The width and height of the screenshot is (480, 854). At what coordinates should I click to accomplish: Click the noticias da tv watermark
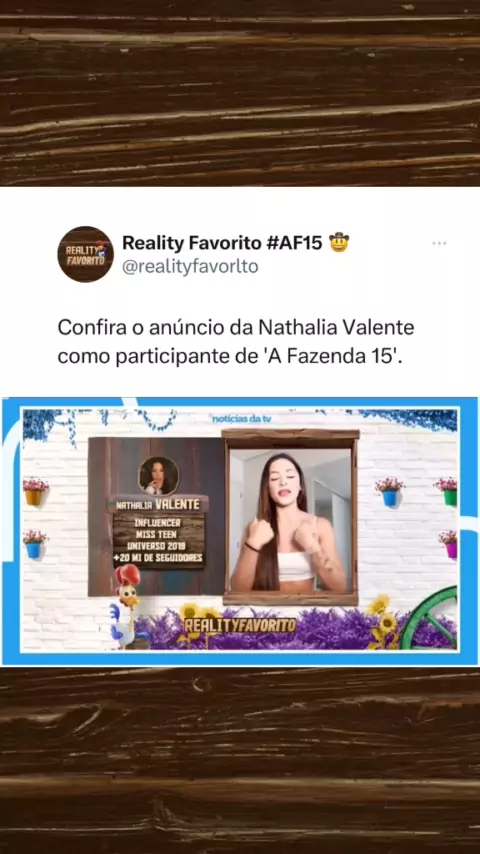[x=241, y=418]
